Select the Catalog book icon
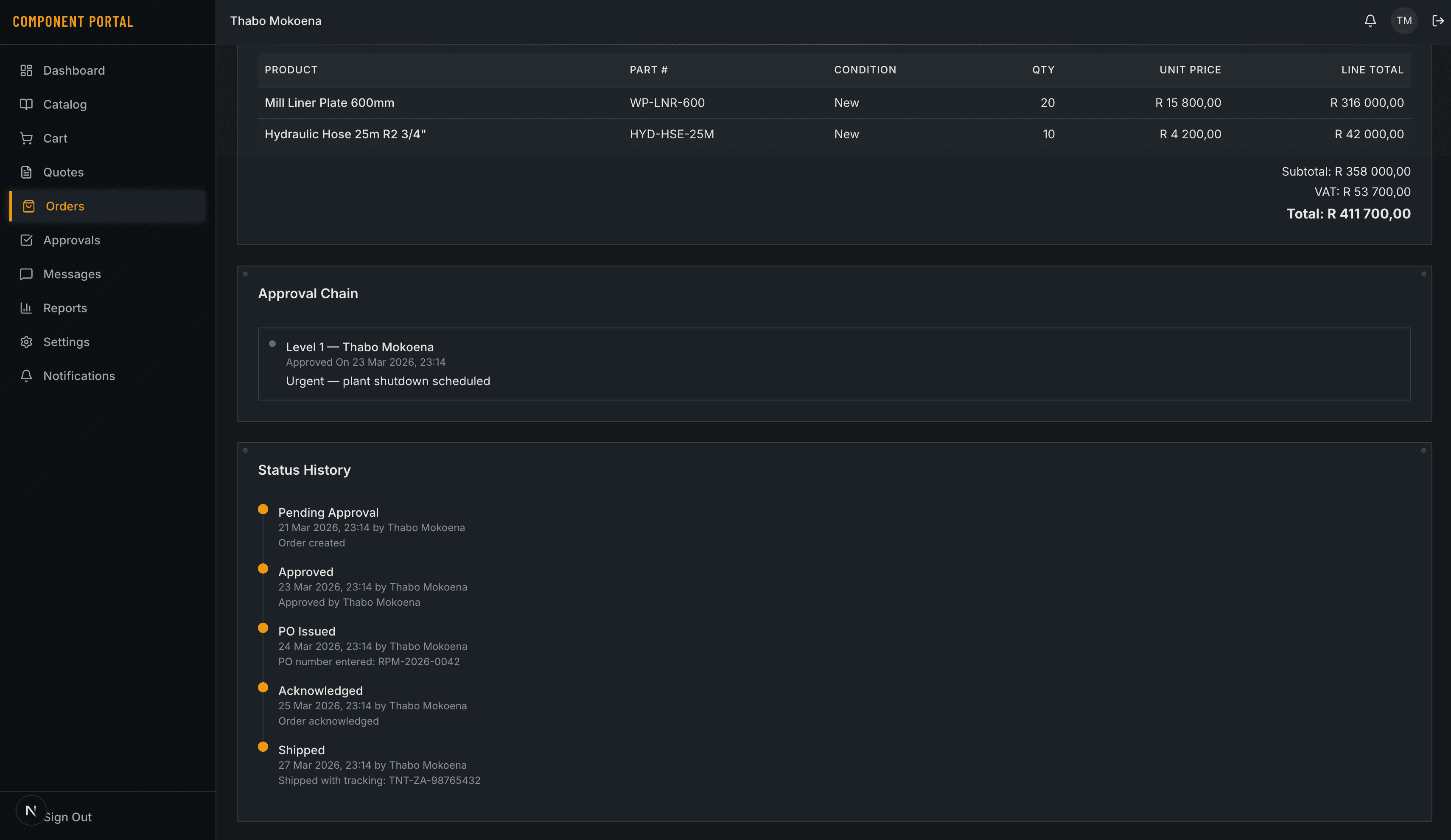Screen dimensions: 1451x840 (x=26, y=104)
